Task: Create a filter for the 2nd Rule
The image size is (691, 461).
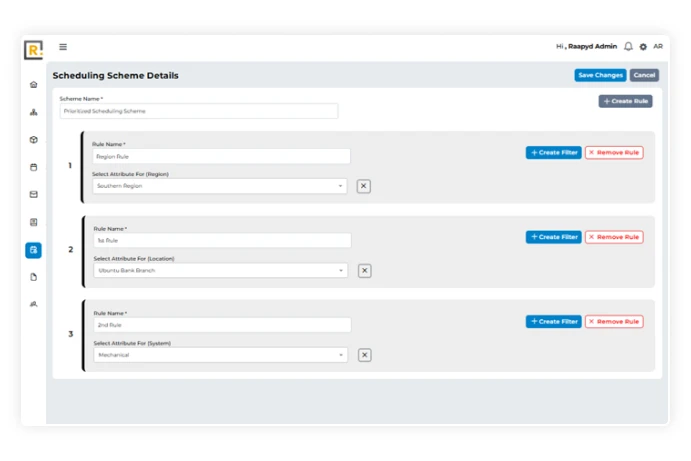Action: [x=553, y=322]
